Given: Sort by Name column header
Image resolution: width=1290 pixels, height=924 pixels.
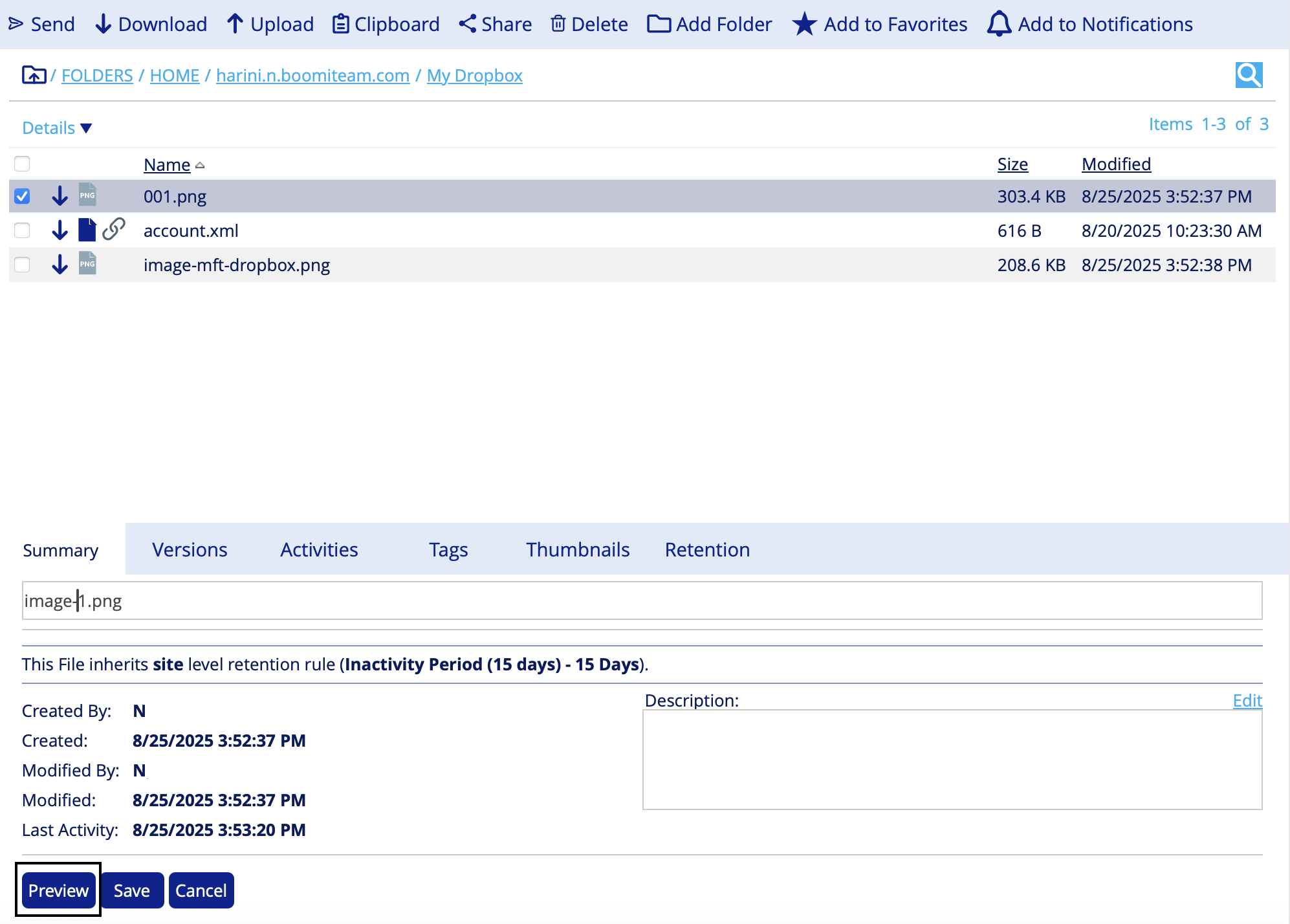Looking at the screenshot, I should click(x=167, y=164).
